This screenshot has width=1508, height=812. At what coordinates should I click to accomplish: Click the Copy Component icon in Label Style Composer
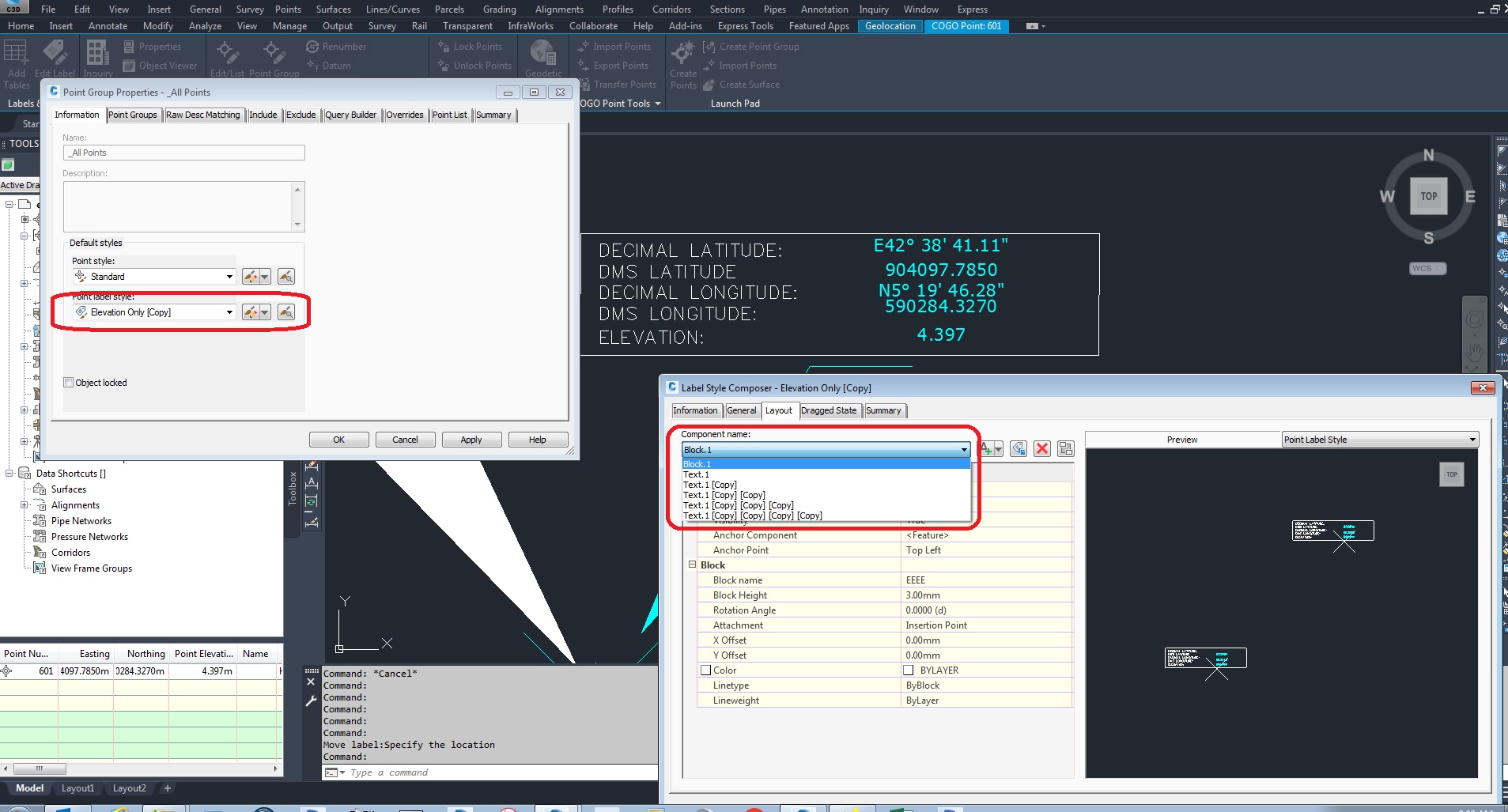[x=1018, y=449]
